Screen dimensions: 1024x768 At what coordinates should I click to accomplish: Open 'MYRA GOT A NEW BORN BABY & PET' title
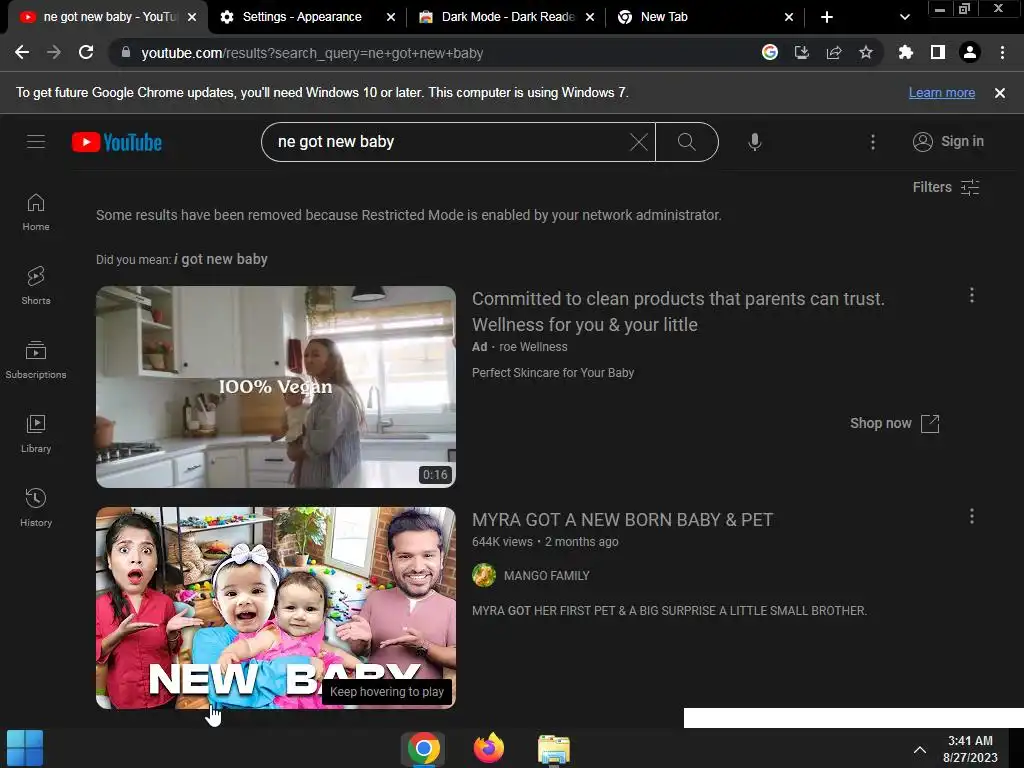click(x=622, y=520)
